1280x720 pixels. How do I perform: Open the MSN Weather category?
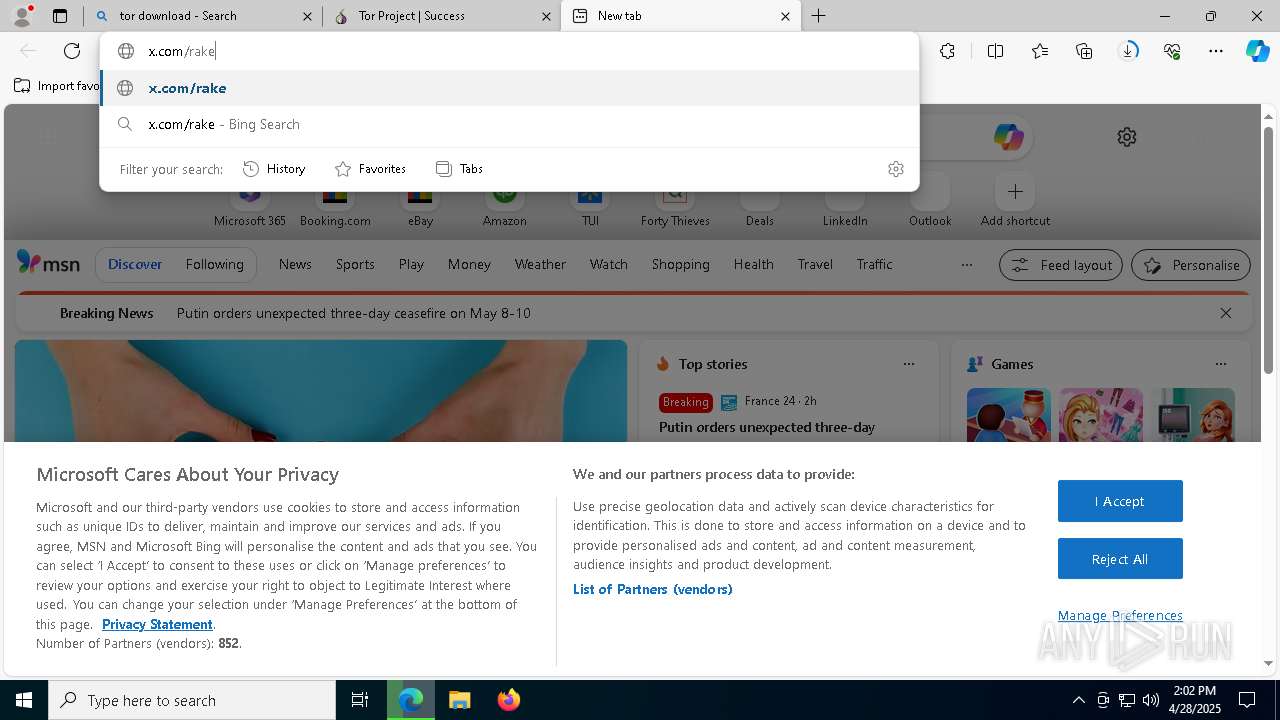[540, 264]
